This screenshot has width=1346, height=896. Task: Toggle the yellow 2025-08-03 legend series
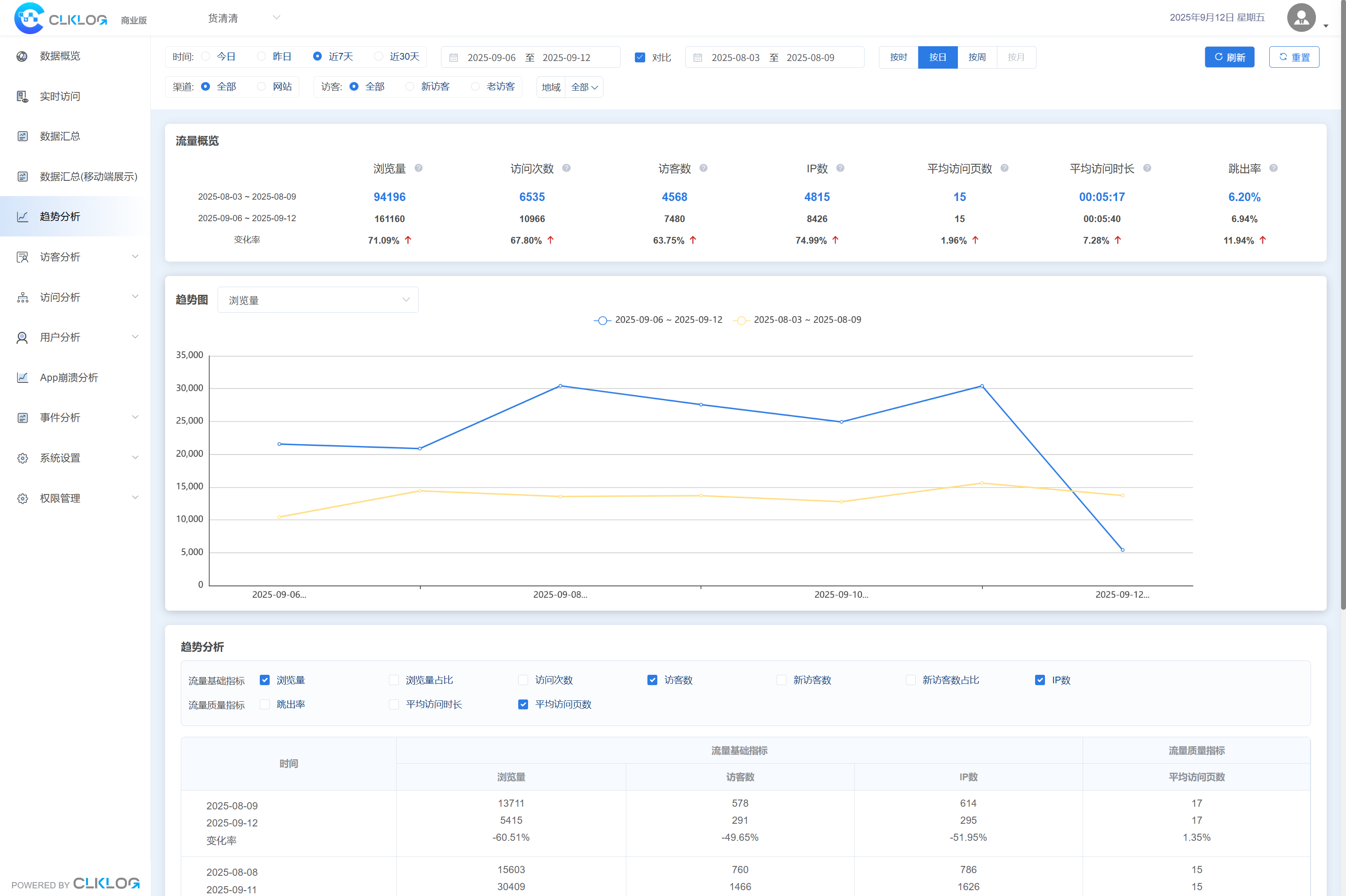(x=799, y=320)
